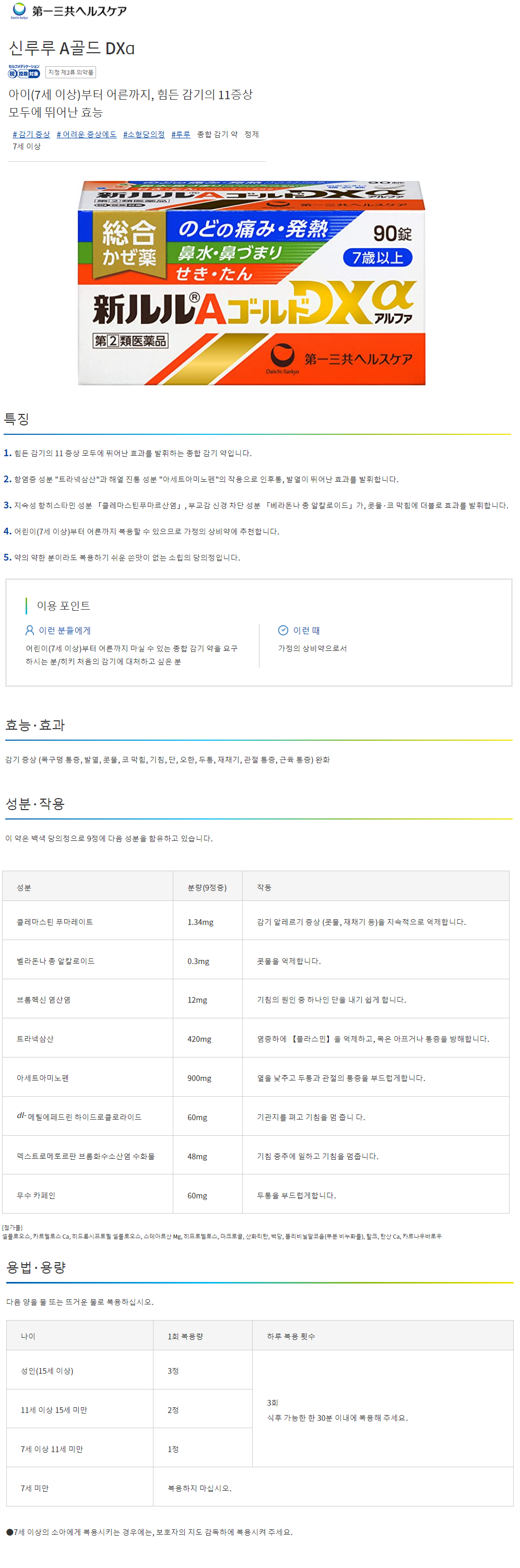Viewport: 520px width, 1568px height.
Task: Select the 특징 section heading
Action: (17, 419)
